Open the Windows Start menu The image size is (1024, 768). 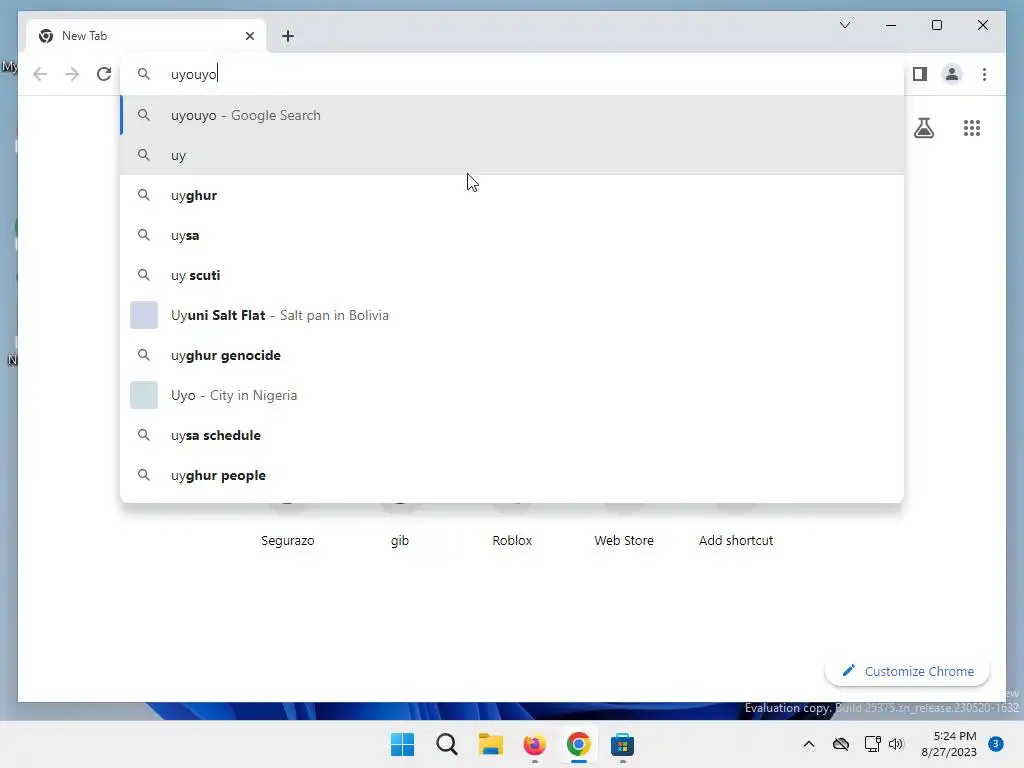coord(402,744)
